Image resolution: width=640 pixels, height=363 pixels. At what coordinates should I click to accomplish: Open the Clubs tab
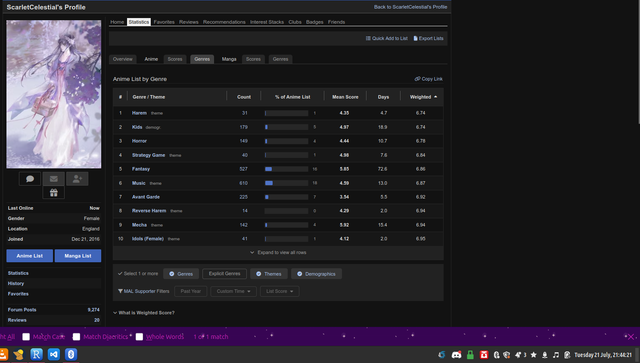pyautogui.click(x=295, y=22)
